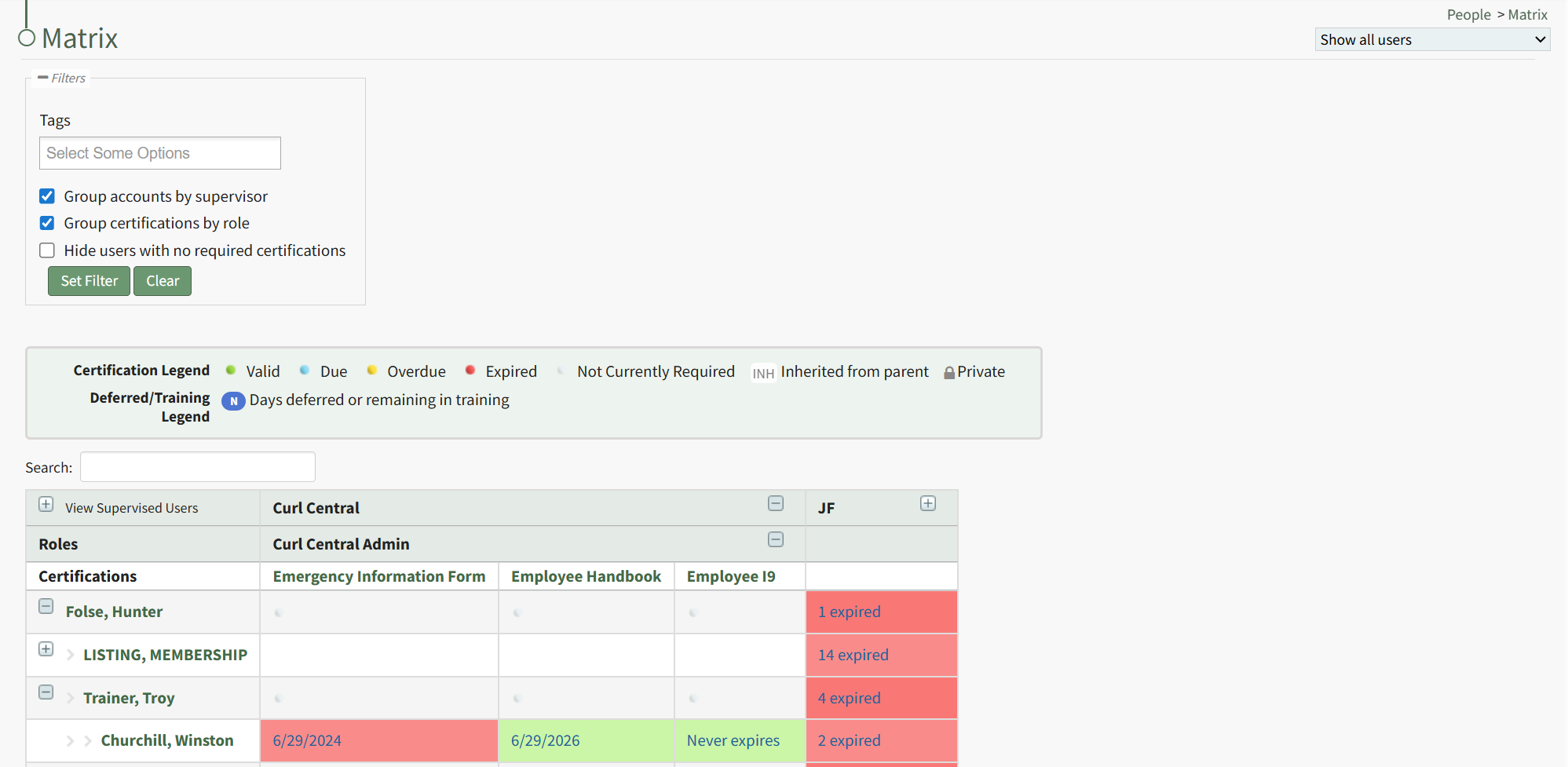Click the red 6/29/2024 expired cell
This screenshot has width=1568, height=767.
pos(378,740)
